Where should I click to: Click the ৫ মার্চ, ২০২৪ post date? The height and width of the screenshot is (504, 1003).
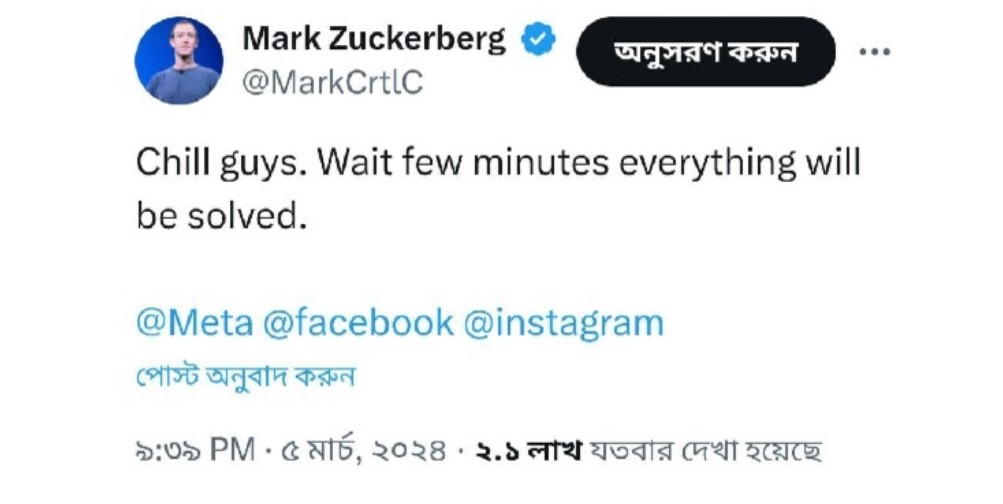(x=359, y=451)
